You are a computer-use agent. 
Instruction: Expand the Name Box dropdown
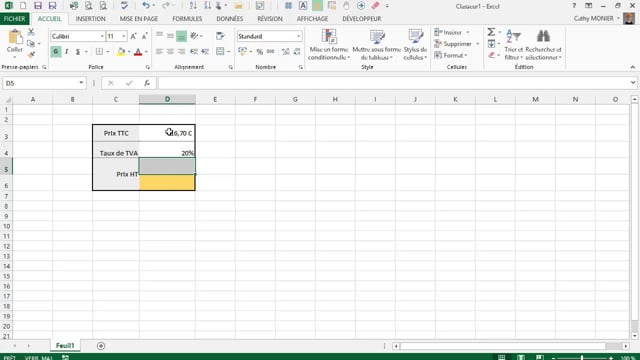point(81,83)
